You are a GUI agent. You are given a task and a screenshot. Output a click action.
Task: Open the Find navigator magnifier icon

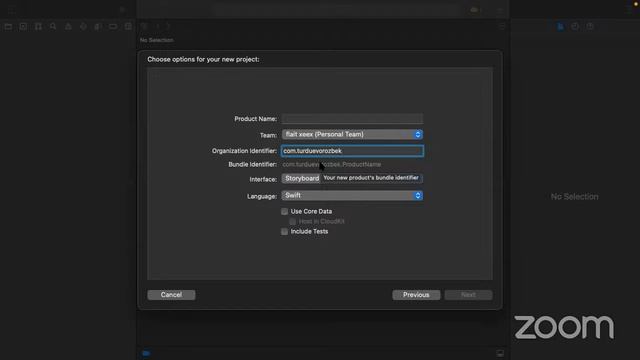[x=53, y=27]
